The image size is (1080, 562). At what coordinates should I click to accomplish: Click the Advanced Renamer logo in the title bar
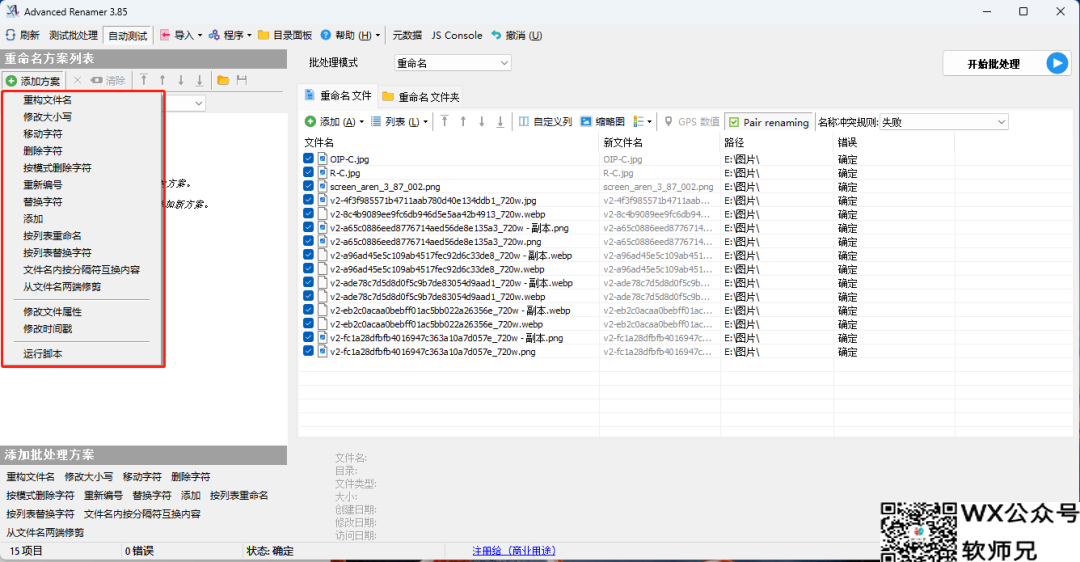pyautogui.click(x=12, y=11)
